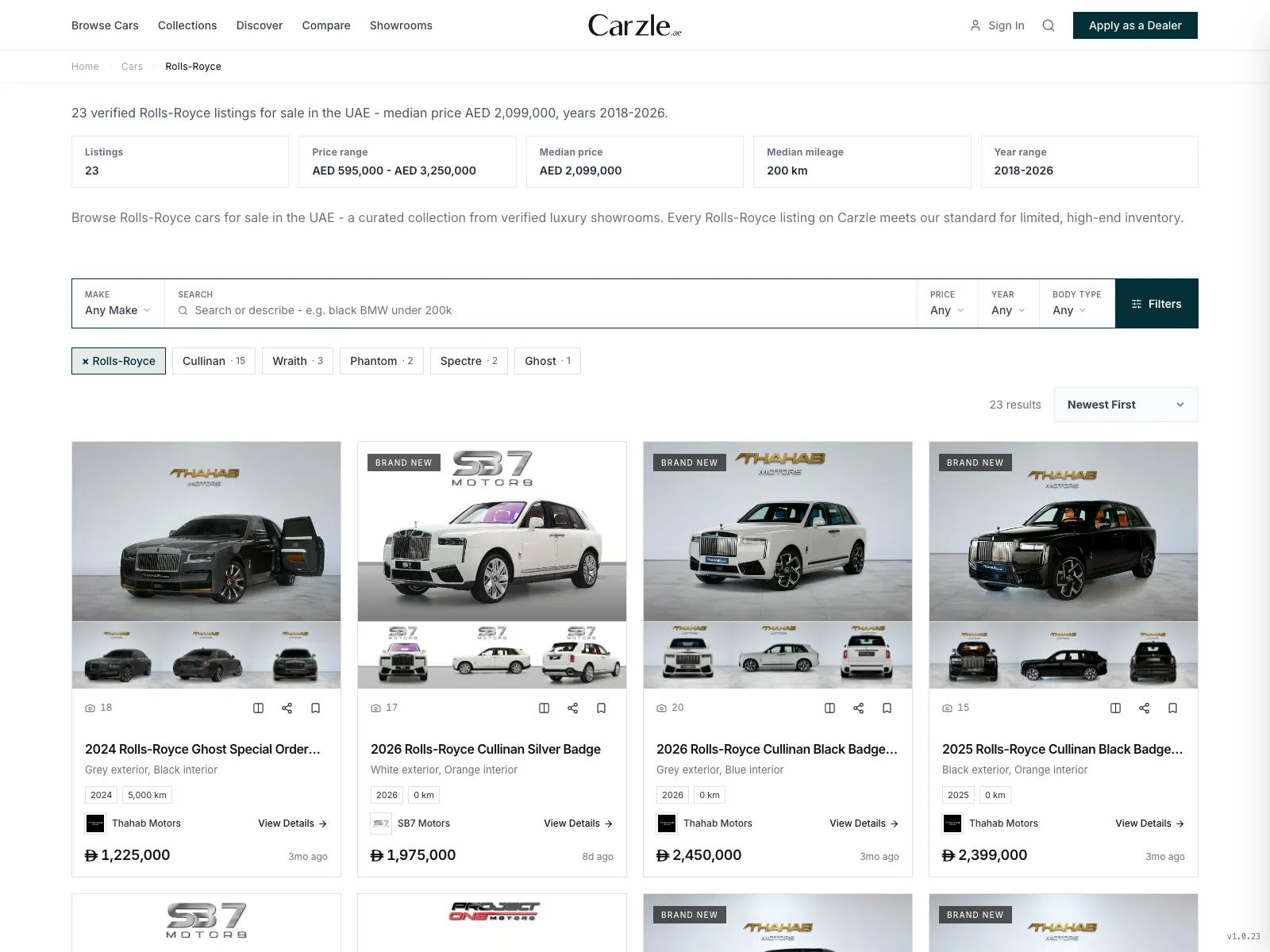Go to Cars breadcrumb
1270x952 pixels.
coord(132,67)
